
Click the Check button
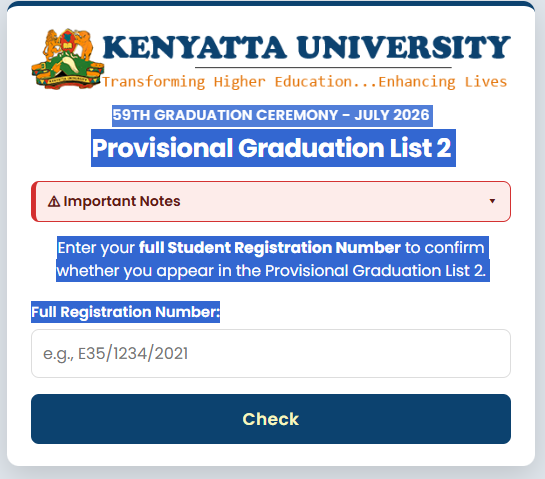pyautogui.click(x=271, y=419)
